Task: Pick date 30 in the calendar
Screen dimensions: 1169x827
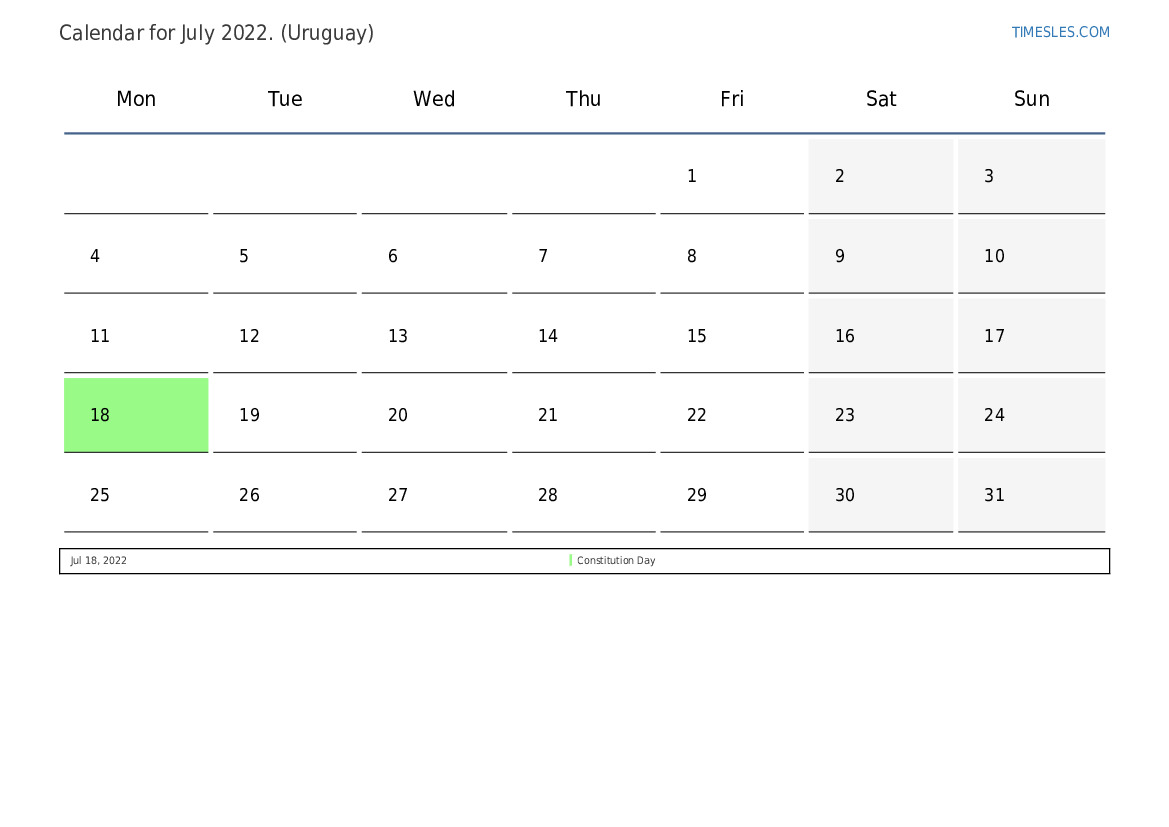Action: (880, 495)
